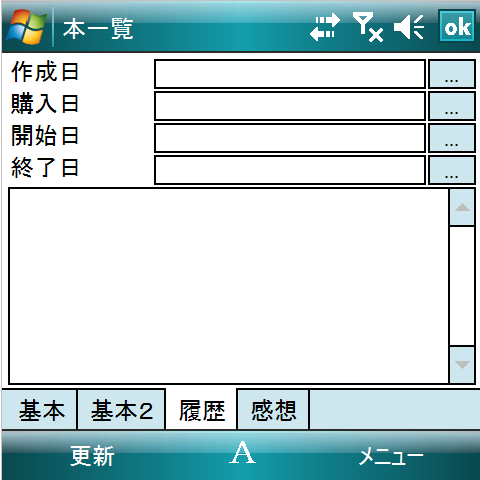Click the scrollbar down arrow
Screen dimensions: 480x480
462,365
